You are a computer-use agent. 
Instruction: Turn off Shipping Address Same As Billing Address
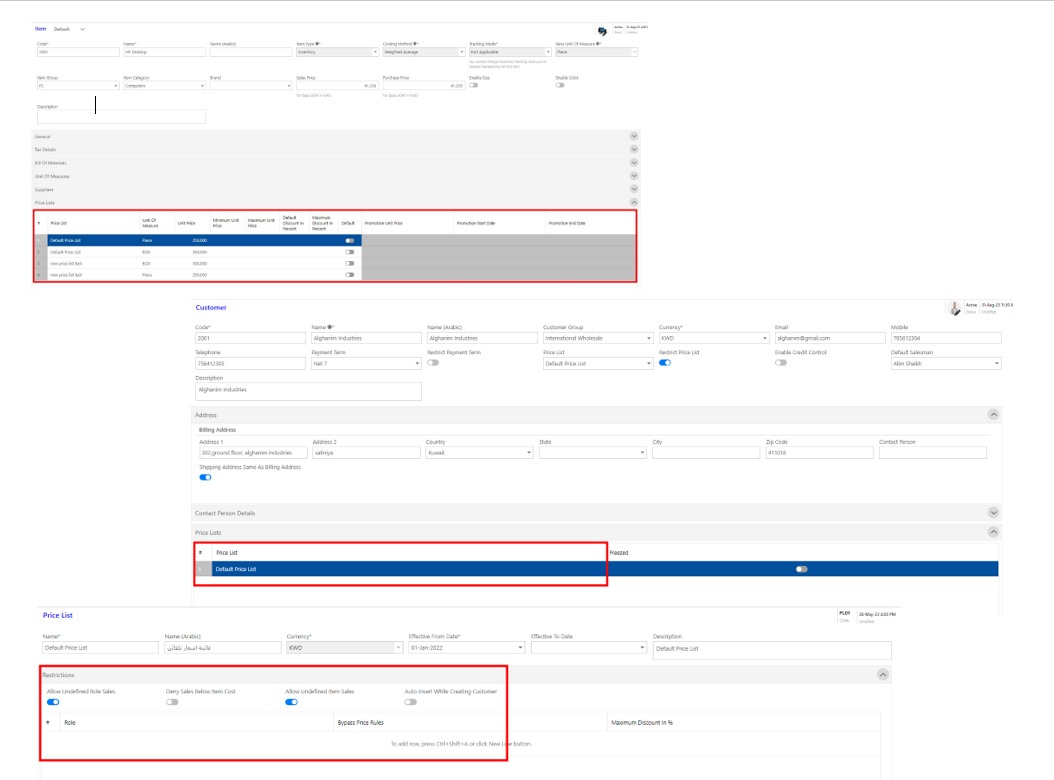(x=205, y=478)
